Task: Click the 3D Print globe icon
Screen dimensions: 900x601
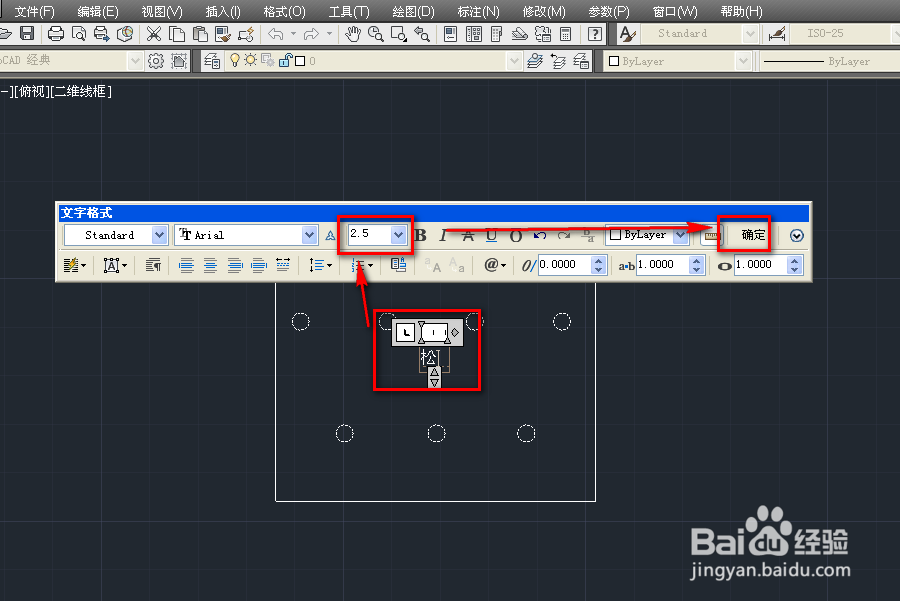Action: tap(125, 34)
